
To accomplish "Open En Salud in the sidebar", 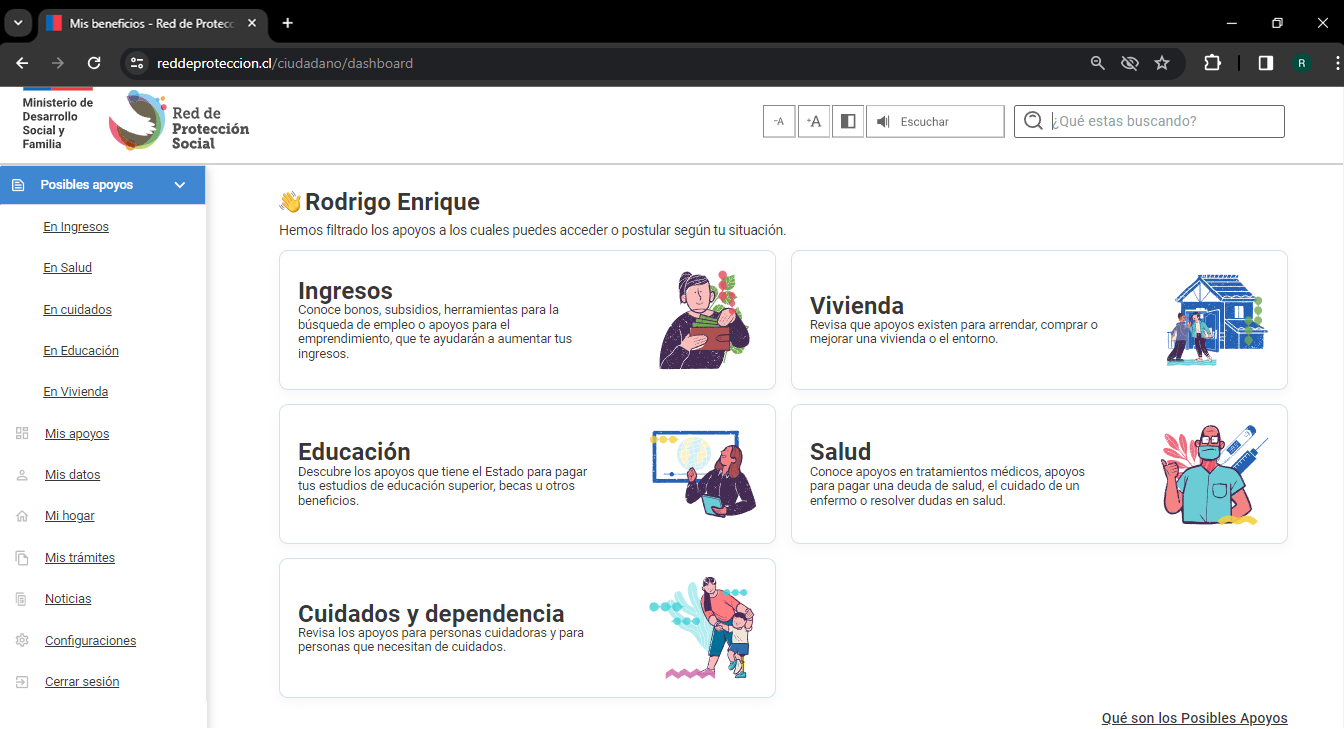I will (67, 268).
